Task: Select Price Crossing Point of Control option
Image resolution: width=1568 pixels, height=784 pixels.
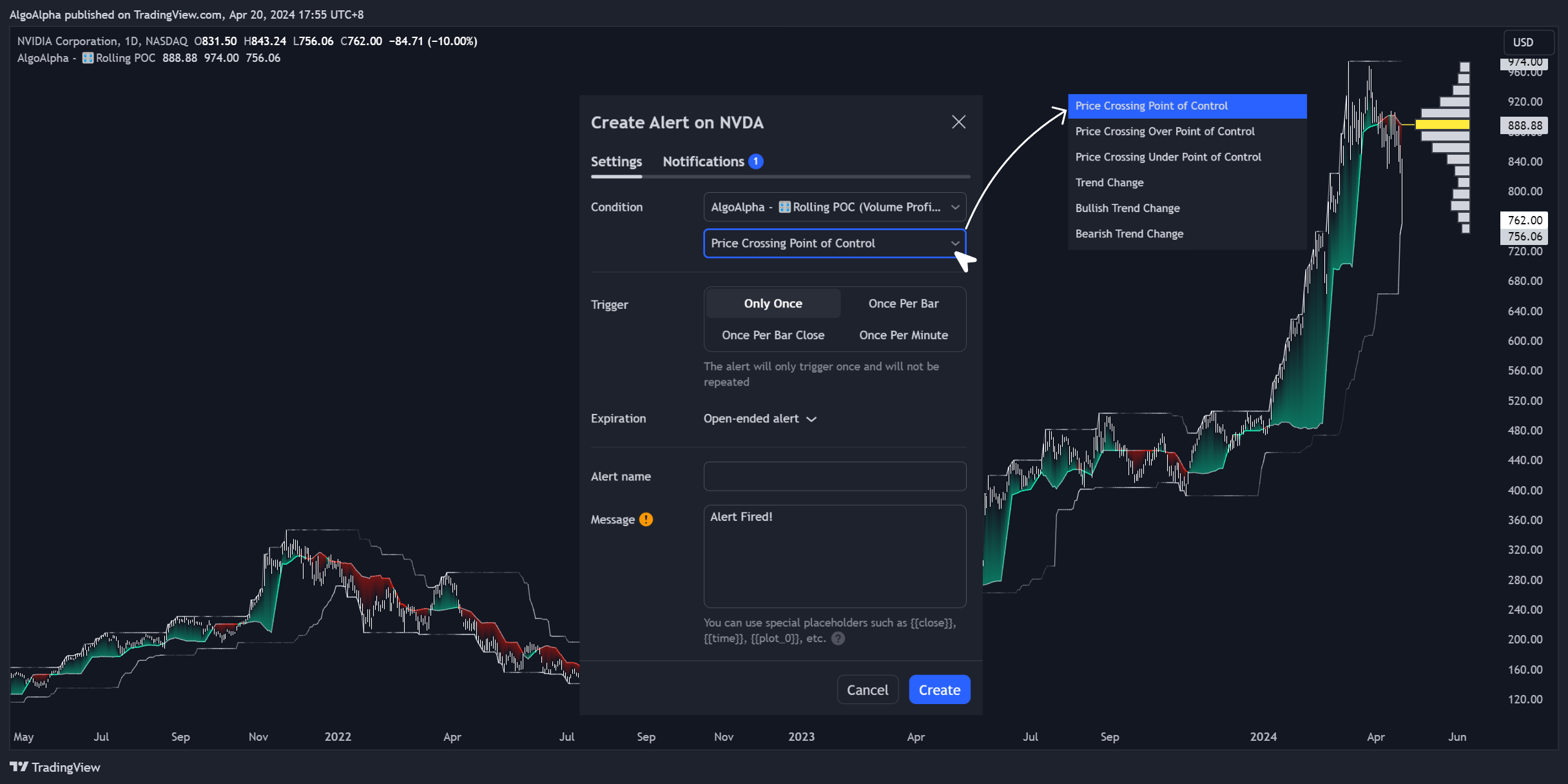Action: (x=1187, y=106)
